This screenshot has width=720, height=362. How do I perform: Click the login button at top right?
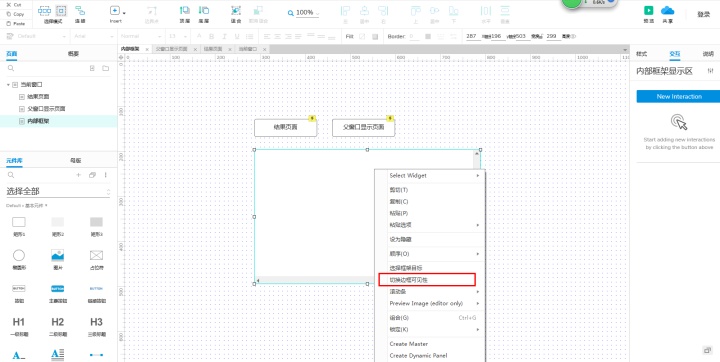click(704, 14)
